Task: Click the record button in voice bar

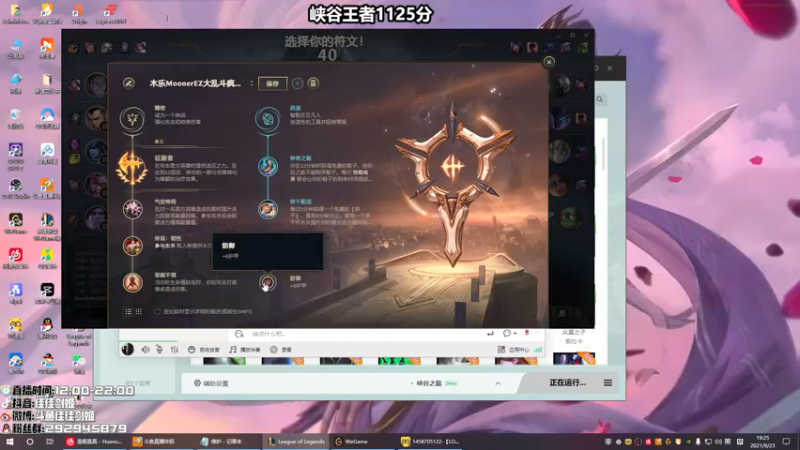Action: click(281, 349)
